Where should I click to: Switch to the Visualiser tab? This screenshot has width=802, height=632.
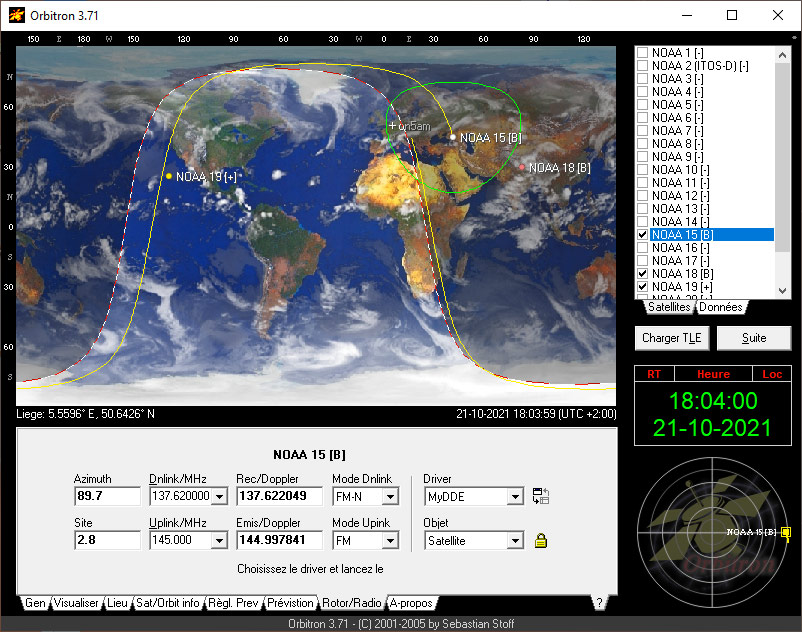click(76, 603)
